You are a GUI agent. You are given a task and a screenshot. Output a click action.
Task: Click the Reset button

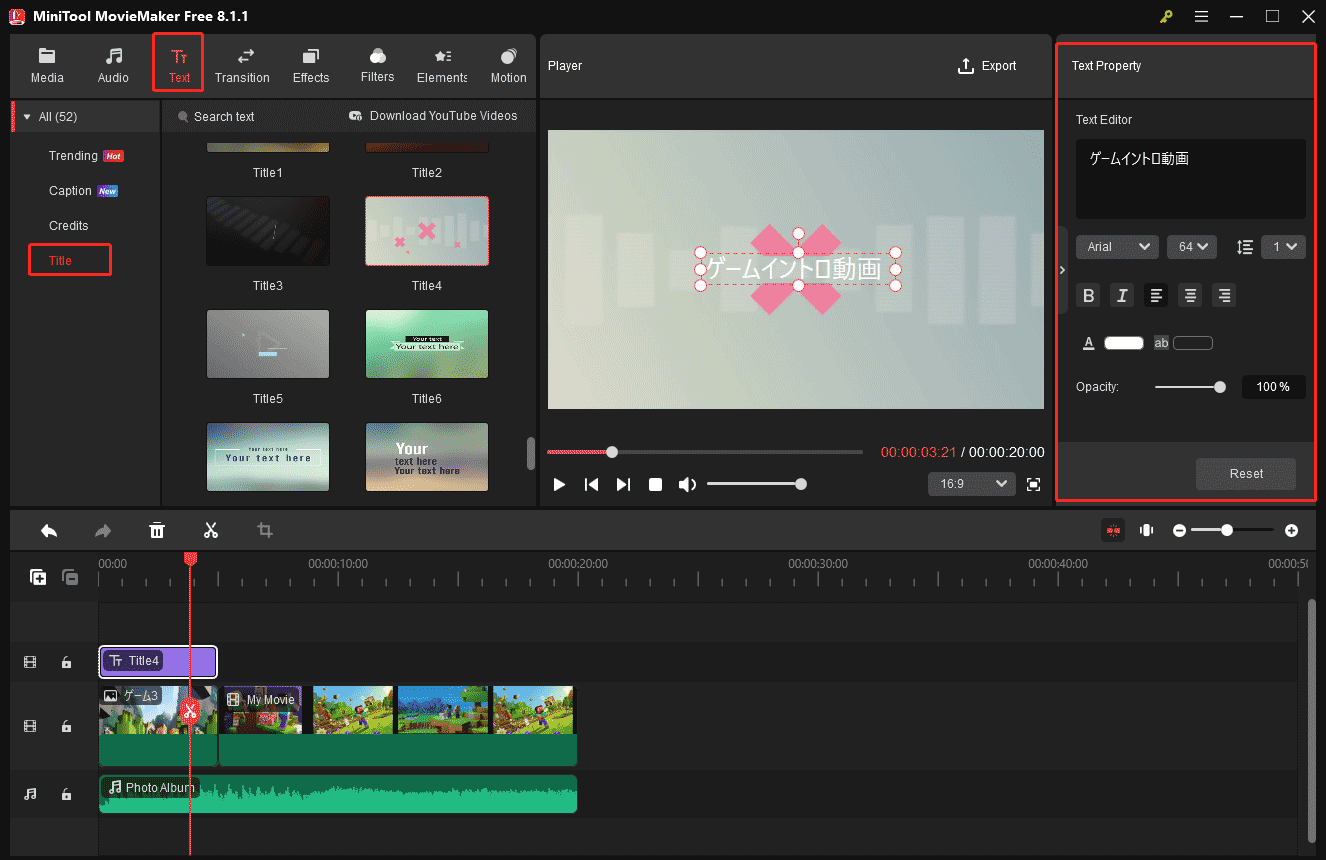pos(1246,474)
